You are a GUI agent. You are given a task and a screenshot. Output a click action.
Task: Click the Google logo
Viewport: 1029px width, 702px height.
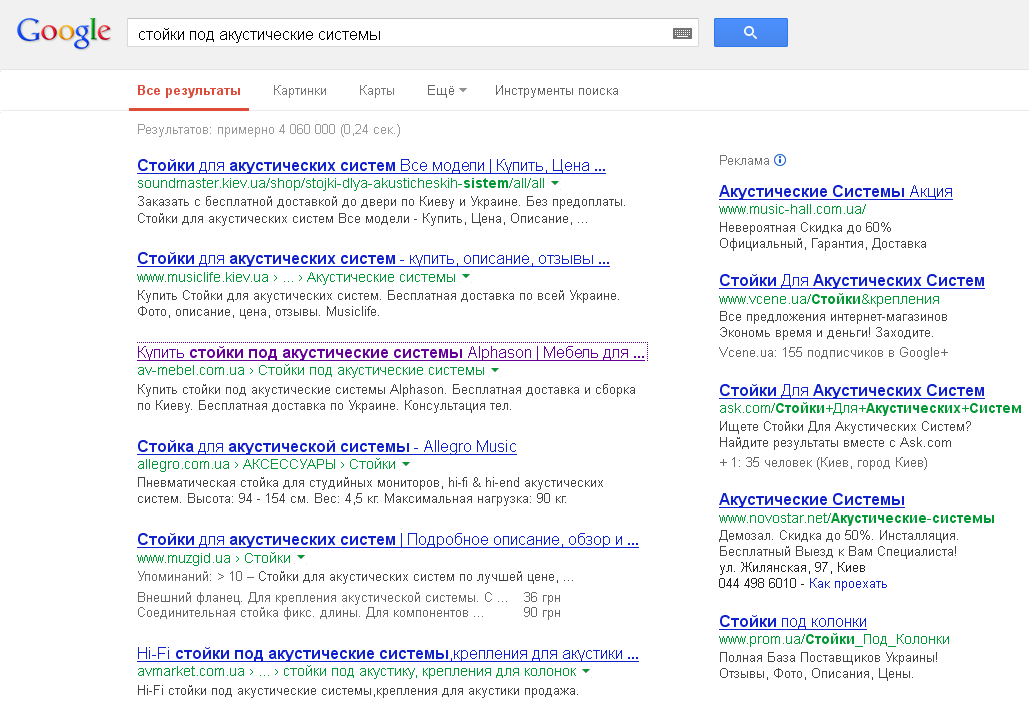click(64, 32)
